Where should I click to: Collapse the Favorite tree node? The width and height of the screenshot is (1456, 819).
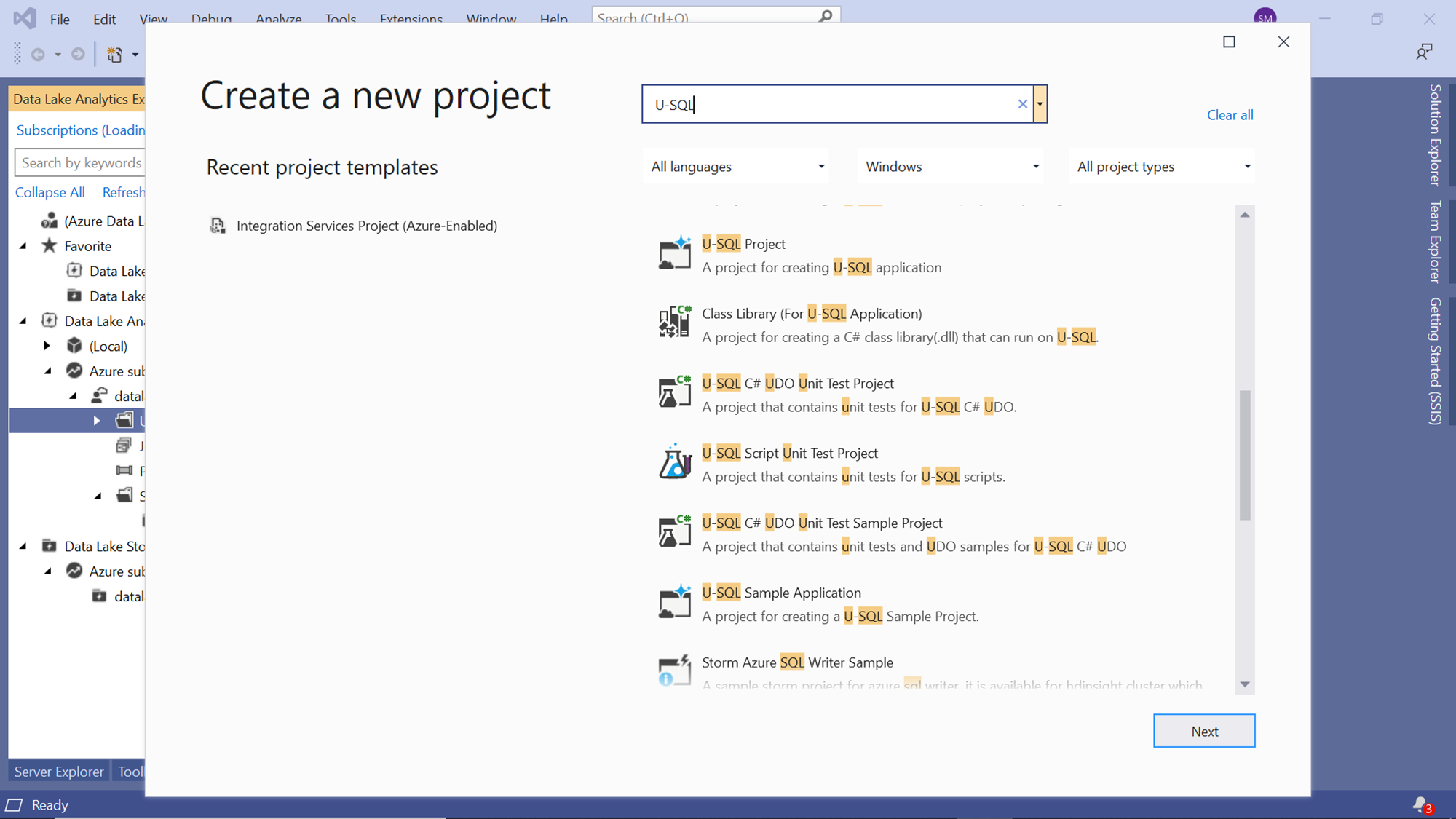23,246
